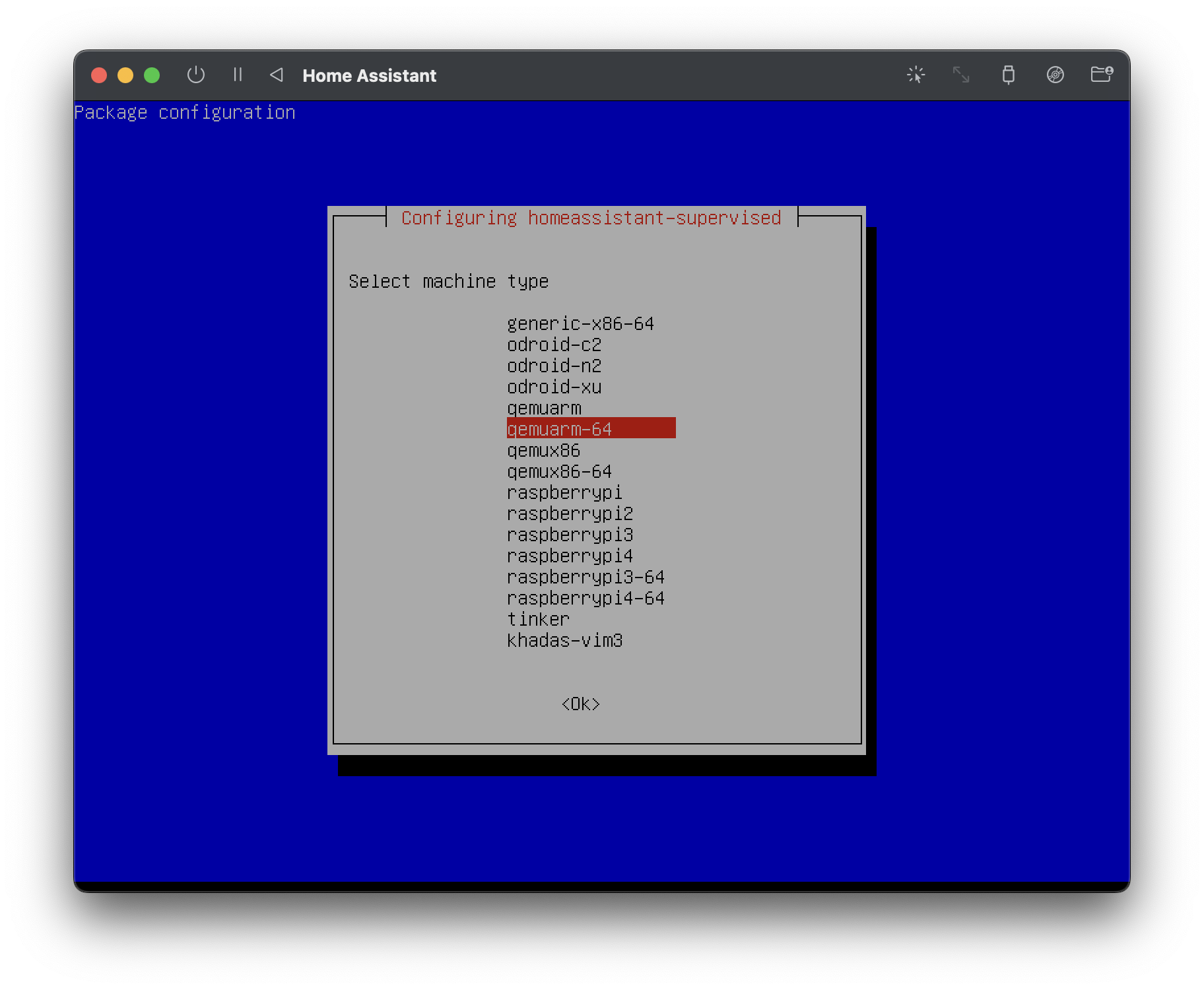This screenshot has height=990, width=1204.
Task: Click the resize display arrows icon
Action: pos(961,75)
